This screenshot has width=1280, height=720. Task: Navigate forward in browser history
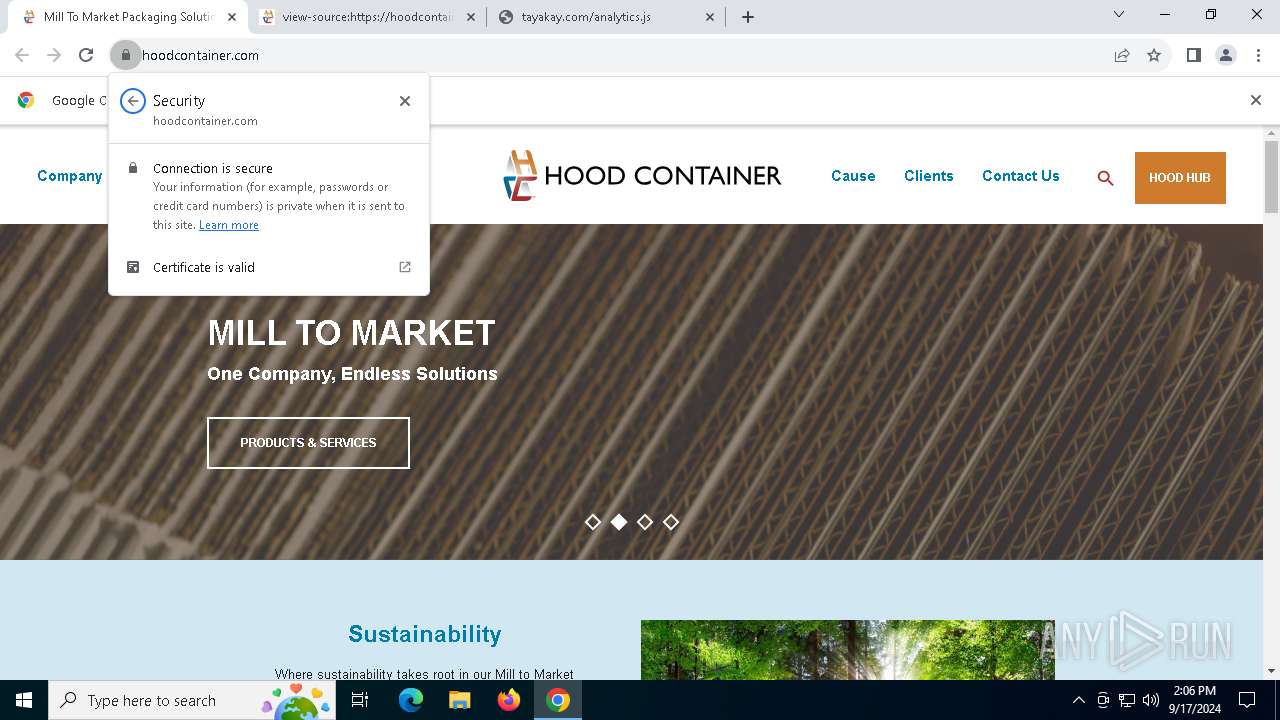point(54,55)
